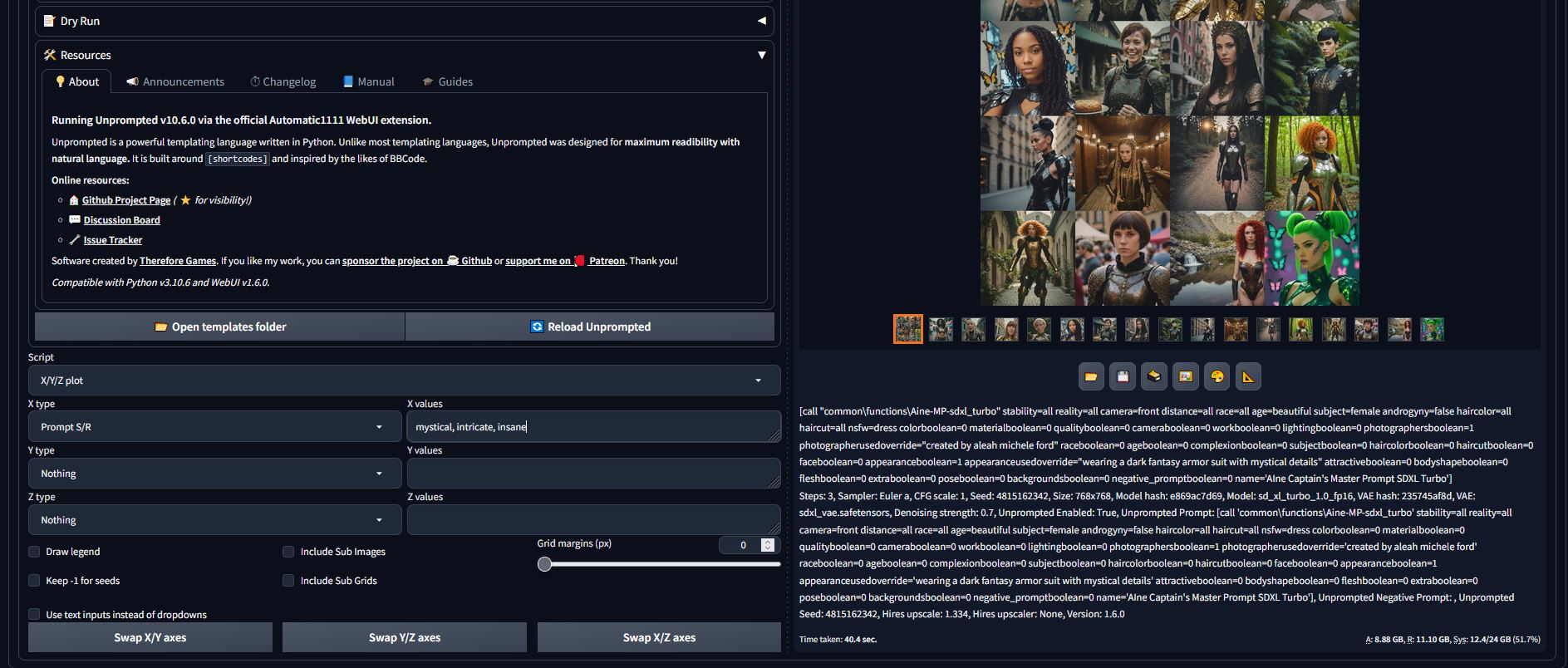Swap the X/Y axes
1568x668 pixels.
coord(150,637)
